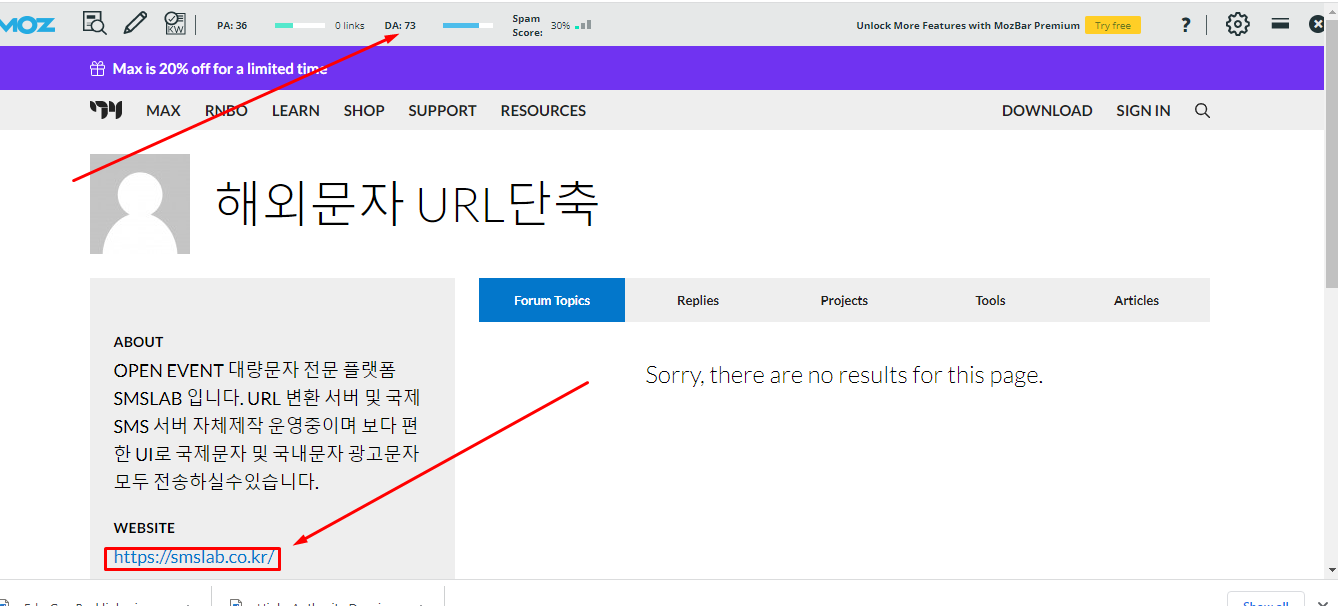The image size is (1338, 606).
Task: Select the Projects tab
Action: (844, 300)
